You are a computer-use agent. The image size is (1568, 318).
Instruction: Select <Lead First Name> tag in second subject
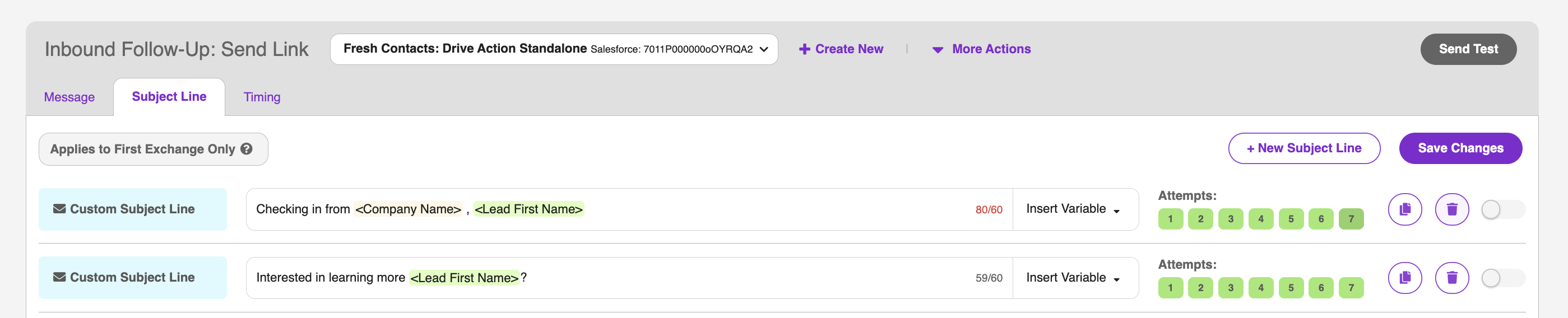coord(465,278)
